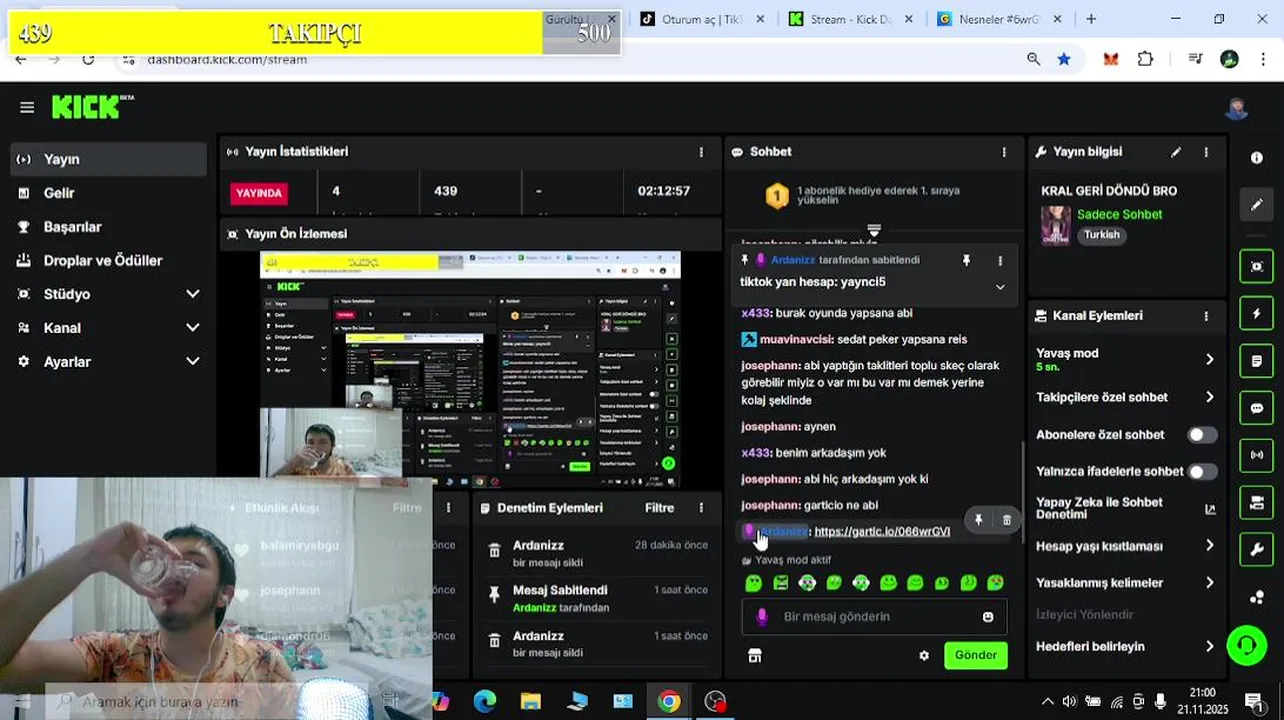This screenshot has width=1284, height=720.
Task: Open Microsoft Edge from the taskbar
Action: [484, 702]
